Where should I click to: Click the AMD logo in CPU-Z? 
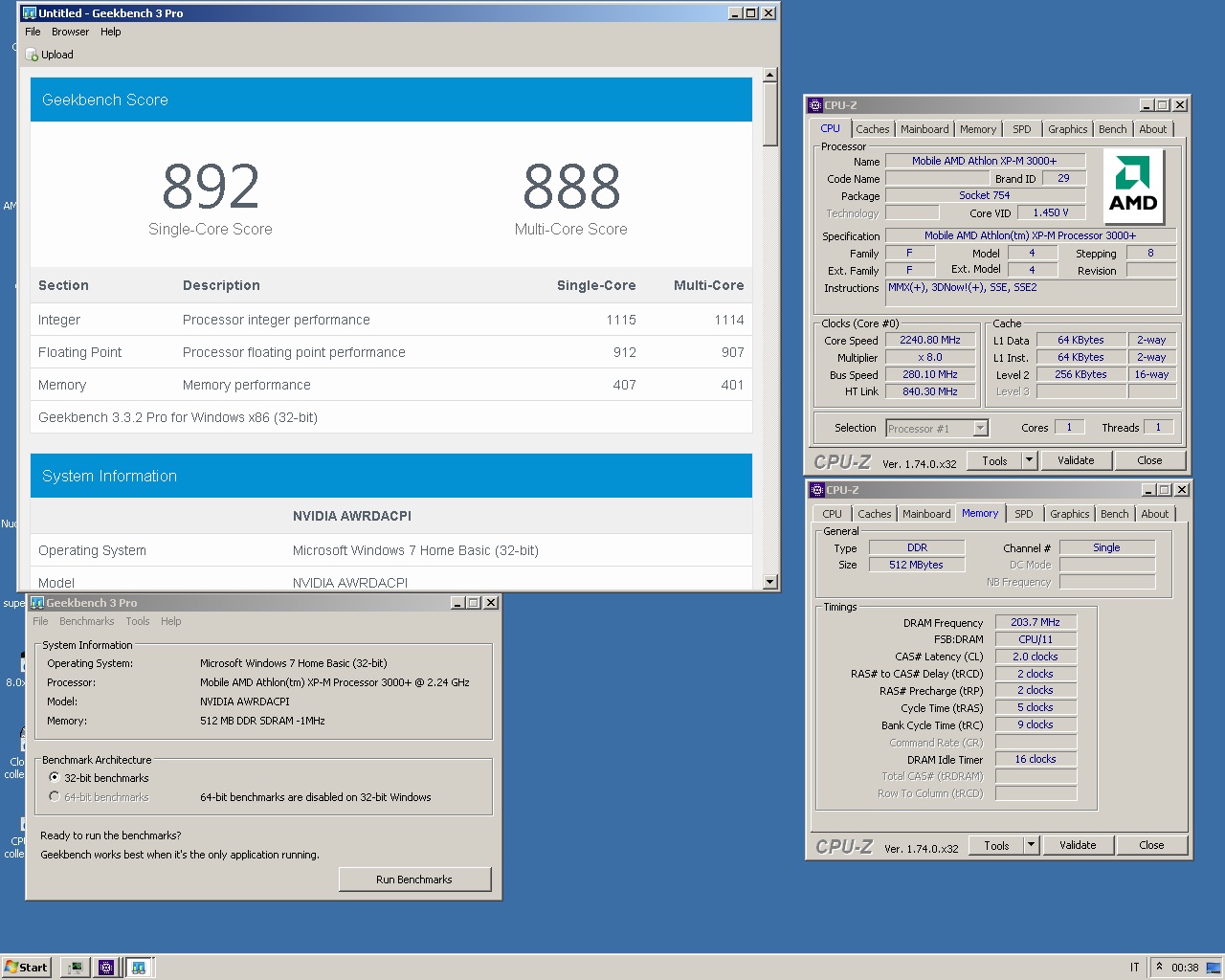1134,187
